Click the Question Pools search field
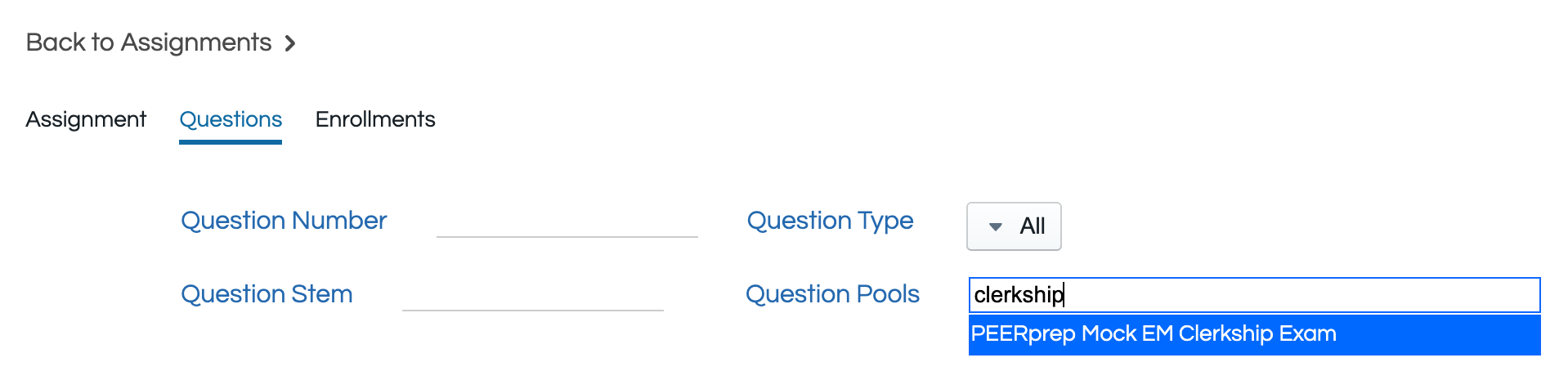1568x389 pixels. tap(1254, 295)
